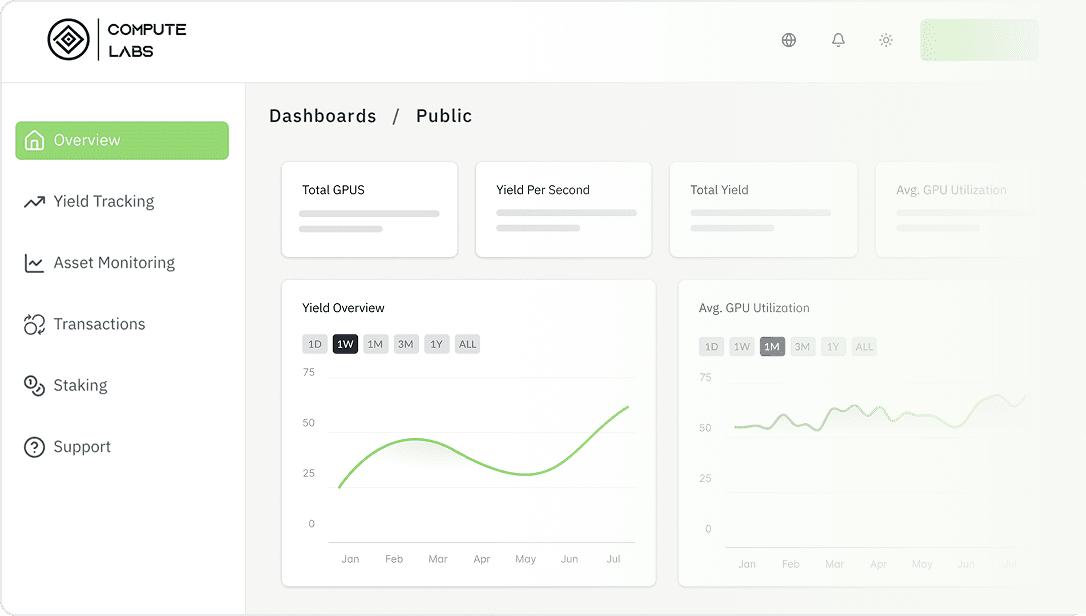Select 1Y range in GPU Utilization chart
Image resolution: width=1086 pixels, height=616 pixels.
point(833,346)
